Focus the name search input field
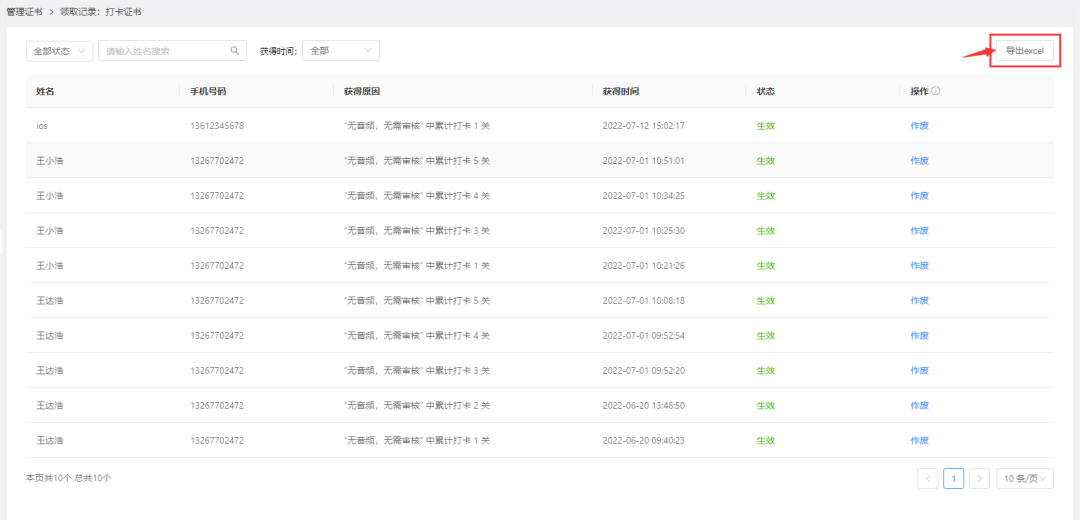This screenshot has height=520, width=1080. 172,50
